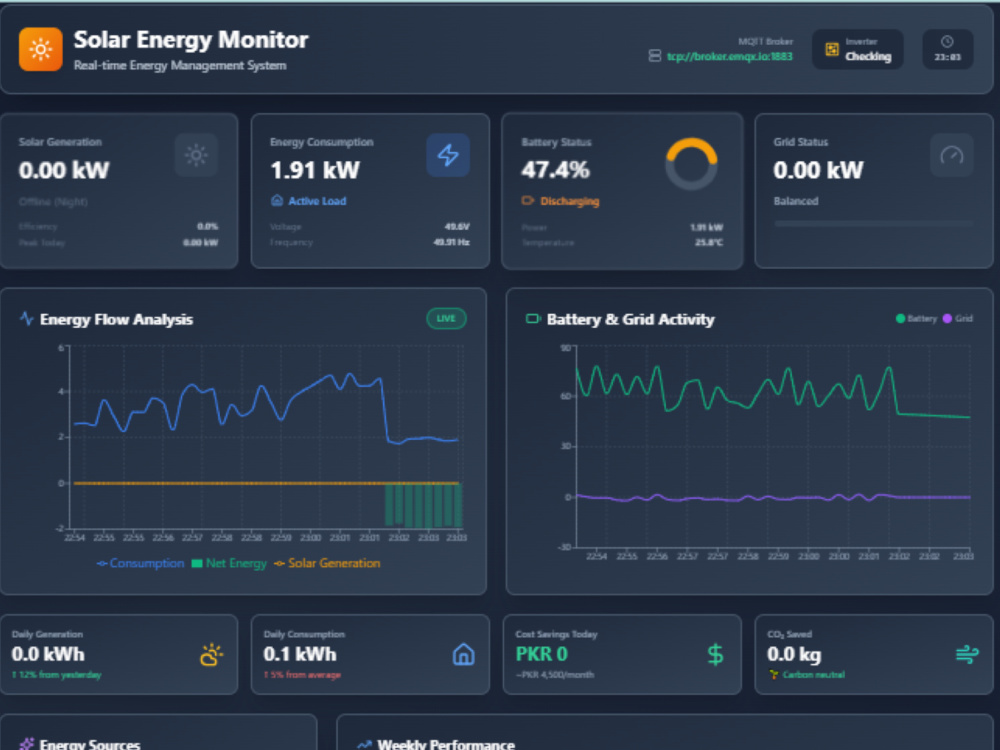Click the 12% from yesterday text
The width and height of the screenshot is (1000, 750).
[57, 675]
